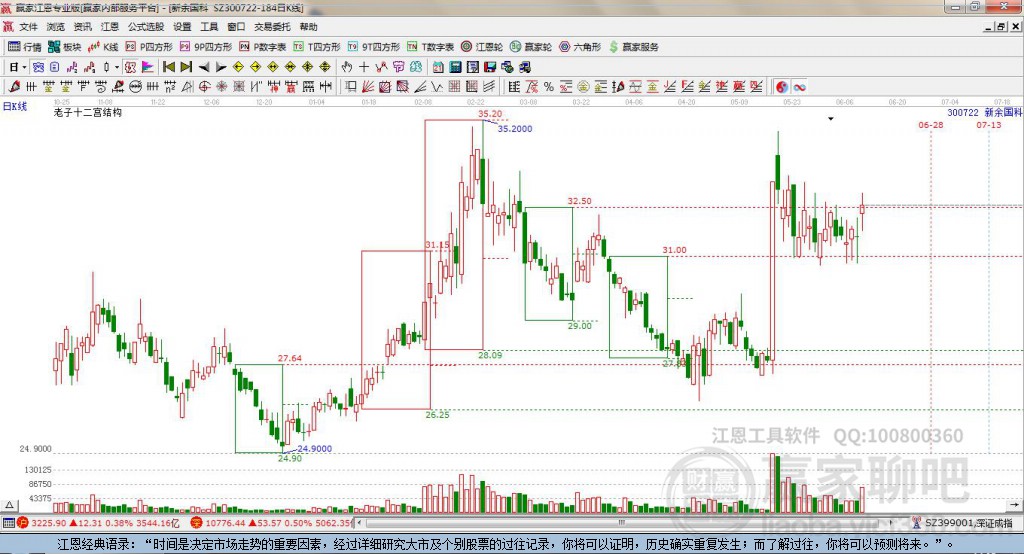1024x554 pixels.
Task: Open the 浏览 menu
Action: [56, 27]
